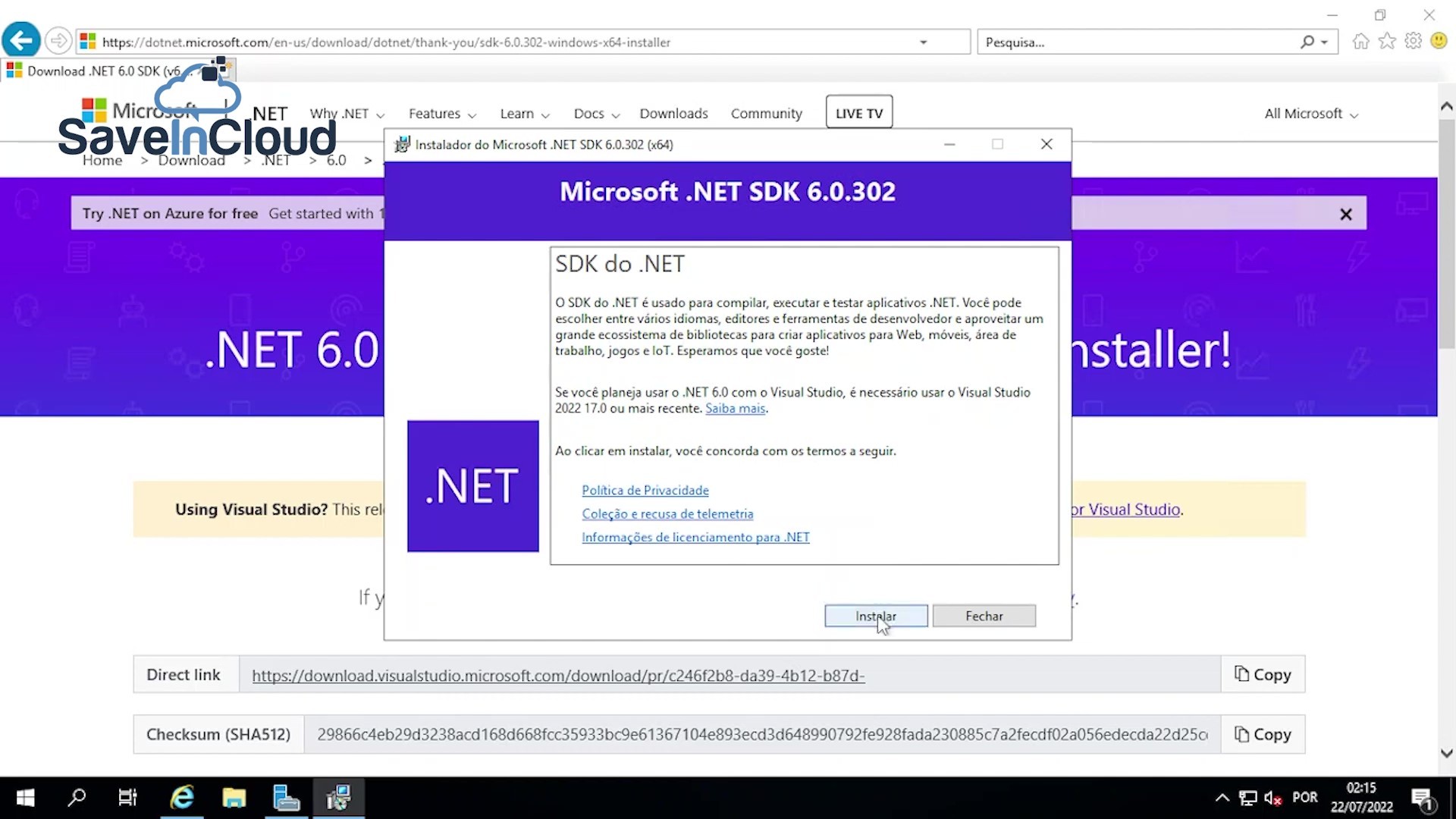Open Server Manager from the taskbar
Screen dimensions: 1456x819
point(286,798)
